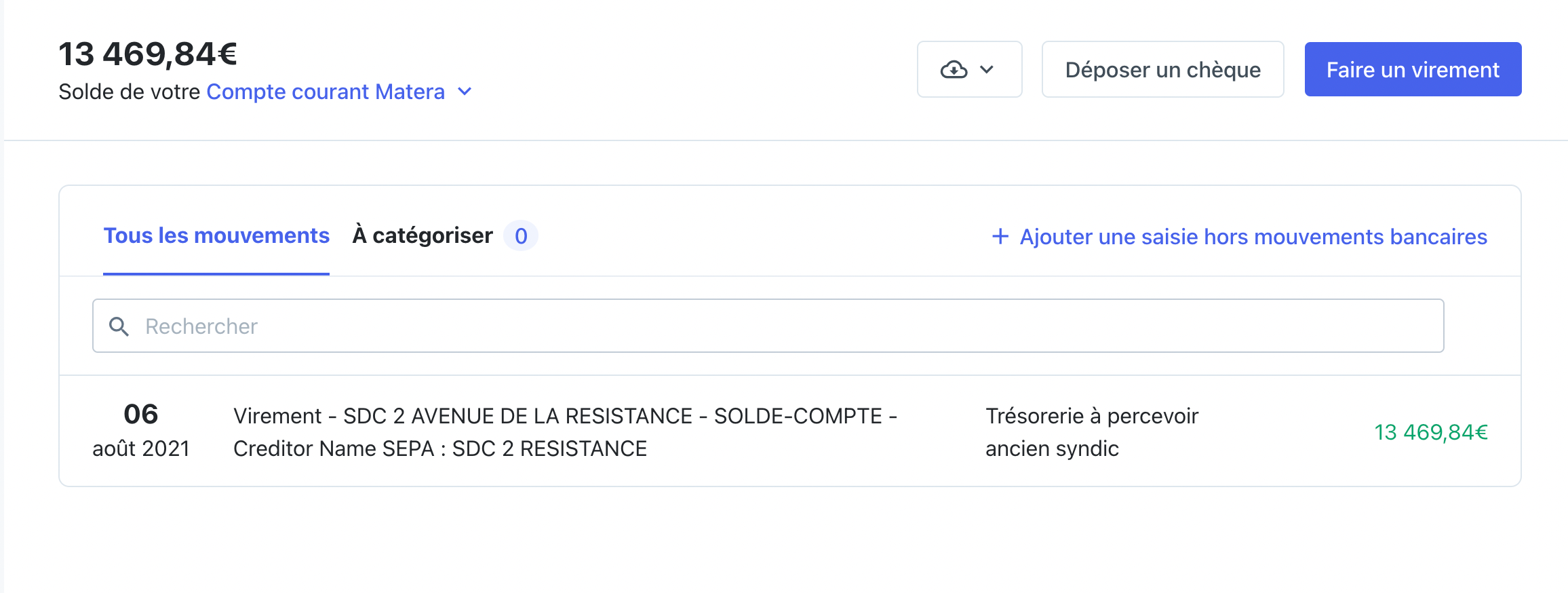
Task: Click the 06 date of the transaction
Action: pyautogui.click(x=141, y=414)
